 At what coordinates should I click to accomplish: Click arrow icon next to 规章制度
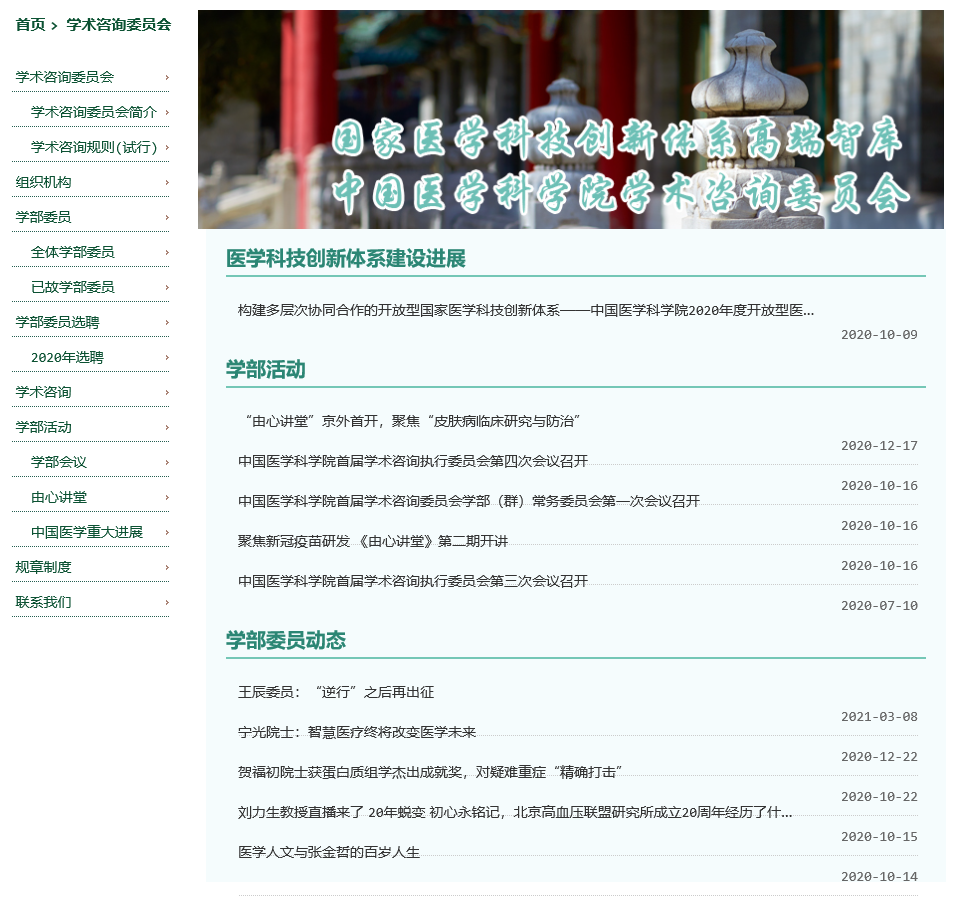click(167, 568)
